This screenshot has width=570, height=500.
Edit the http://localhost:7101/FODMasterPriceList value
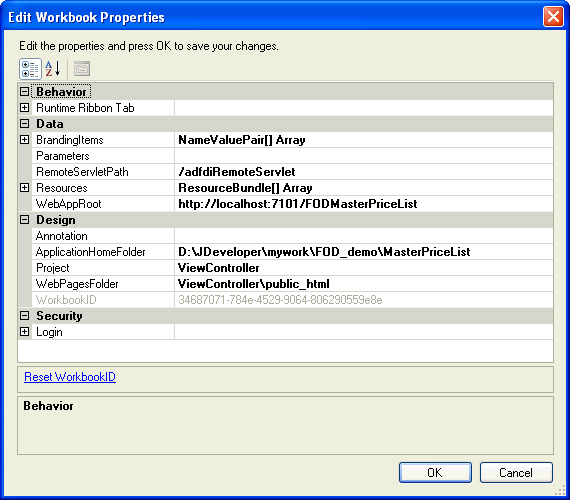[x=364, y=204]
